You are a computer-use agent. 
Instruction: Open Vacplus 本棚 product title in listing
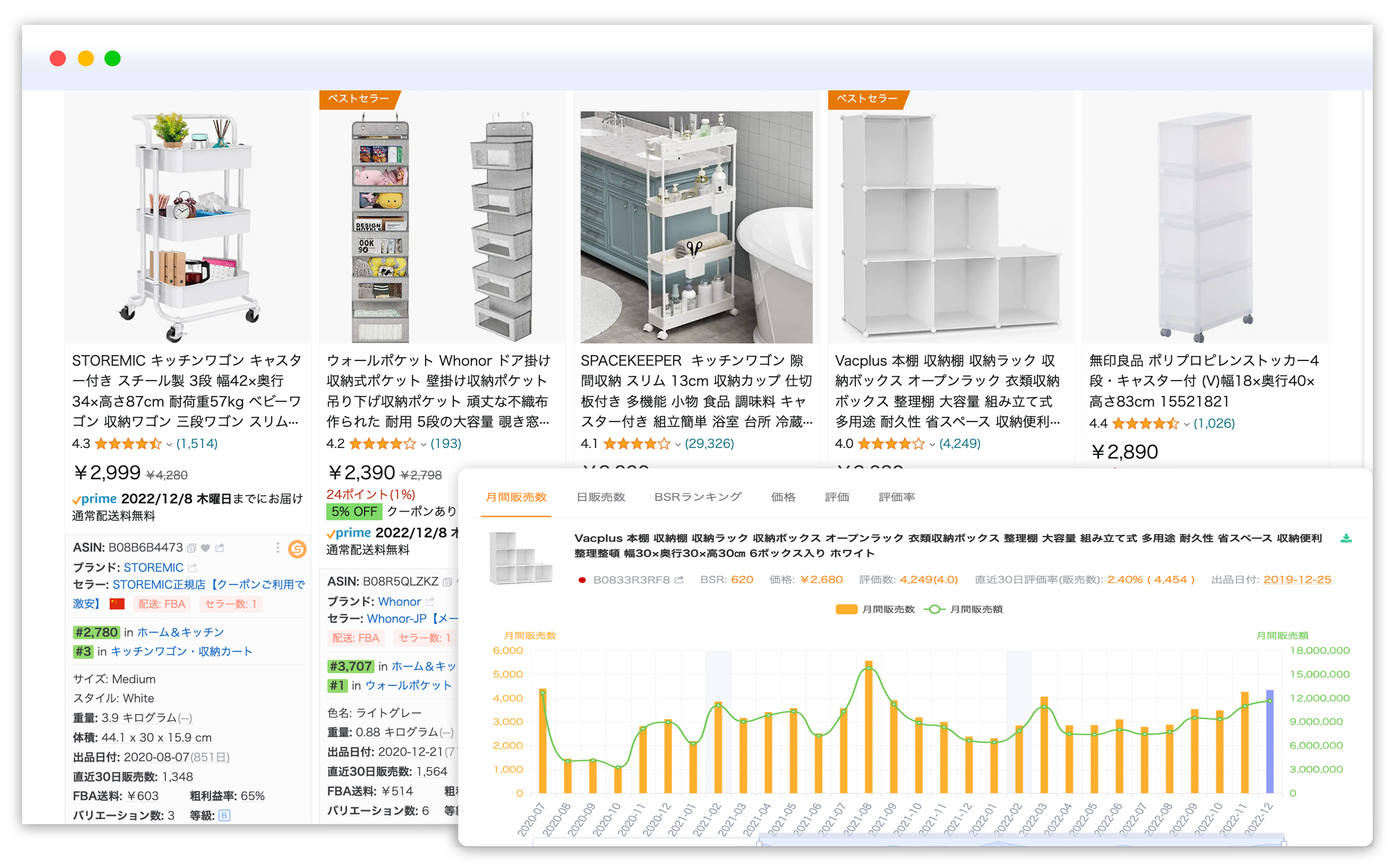click(947, 391)
